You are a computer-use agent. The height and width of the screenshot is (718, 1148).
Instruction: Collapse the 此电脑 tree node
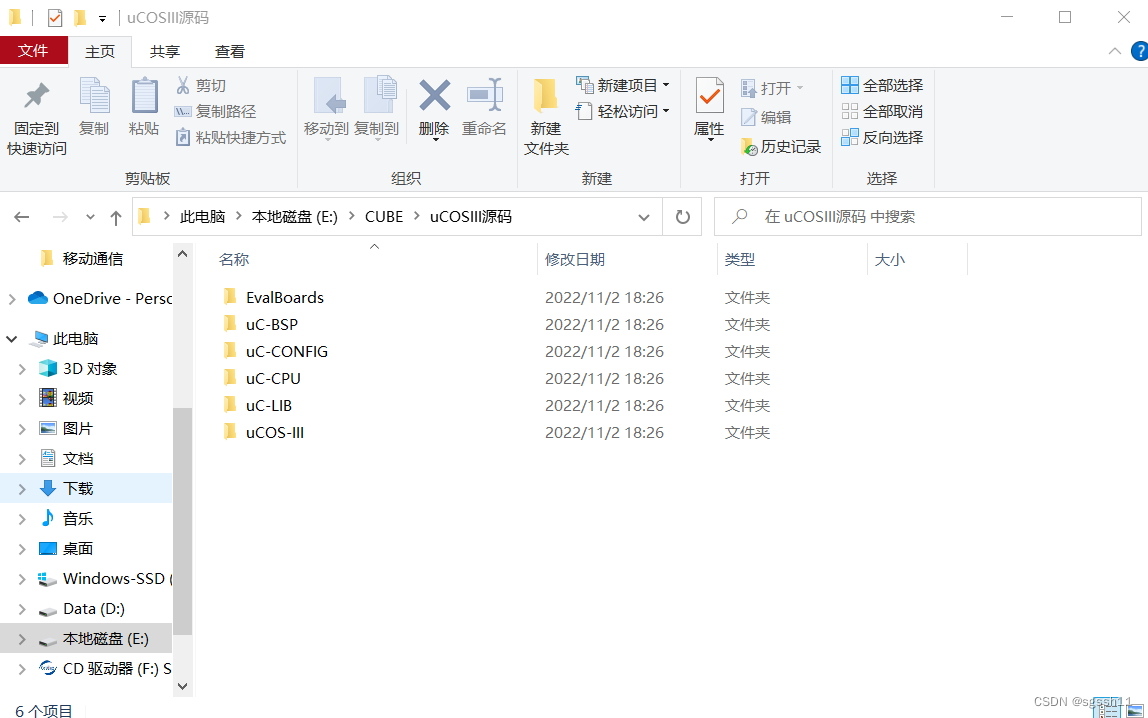pyautogui.click(x=12, y=338)
